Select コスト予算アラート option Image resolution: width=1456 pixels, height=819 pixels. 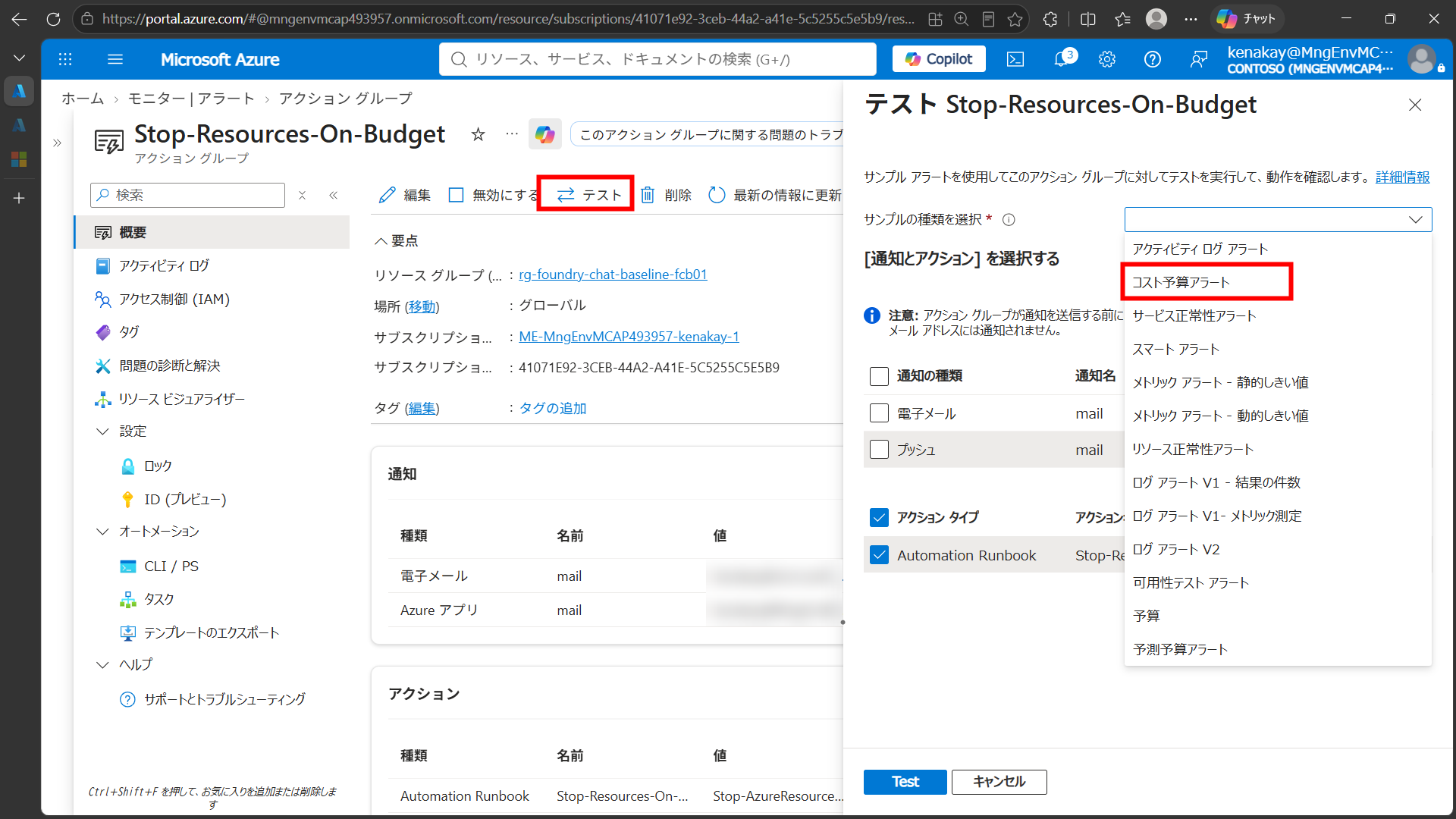click(1278, 282)
